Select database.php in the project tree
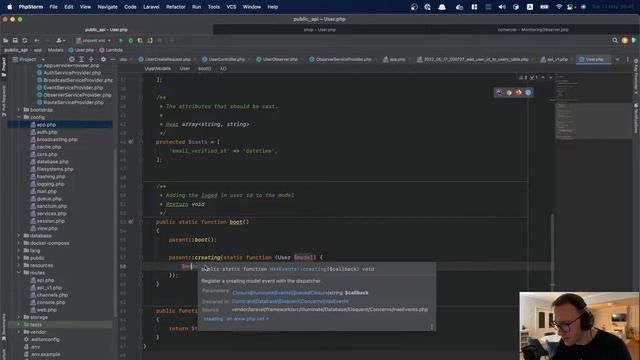This screenshot has width=640, height=360. [52, 162]
